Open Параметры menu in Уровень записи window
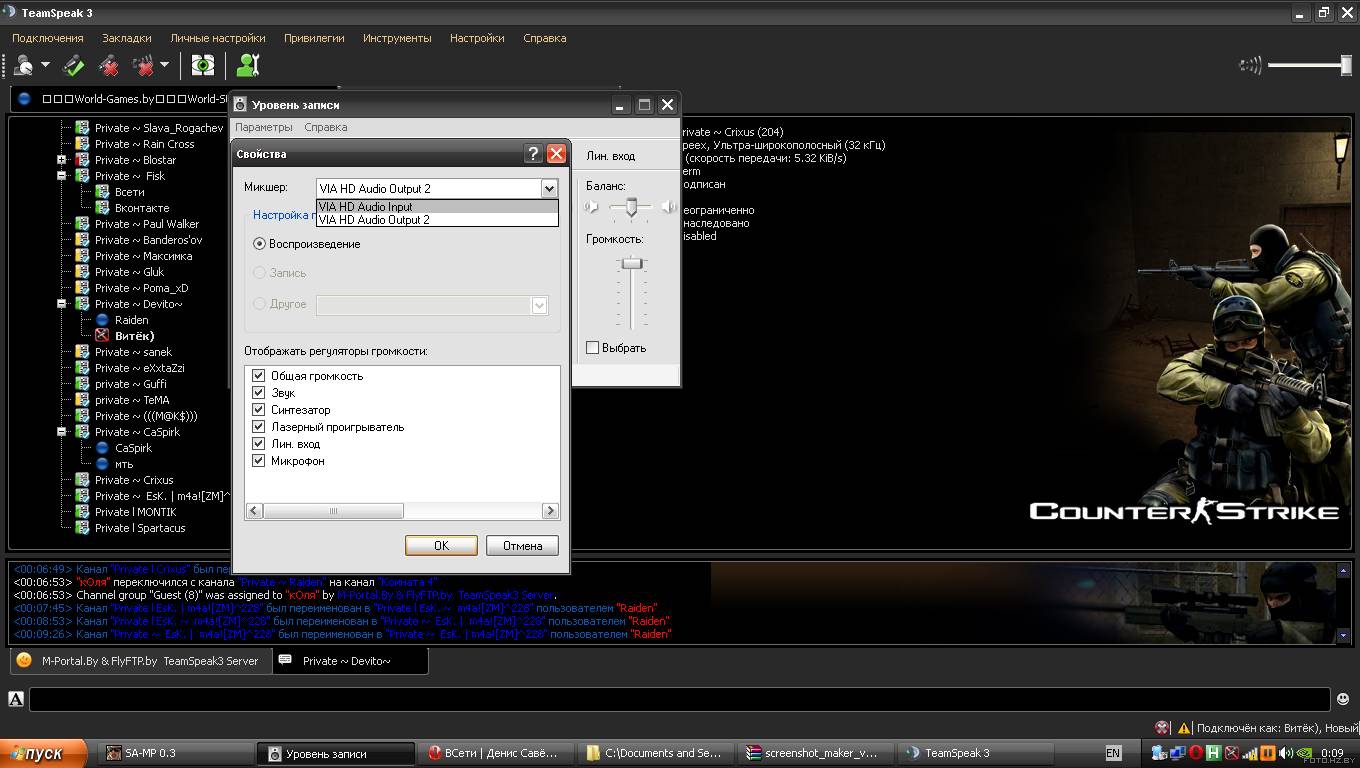 click(x=264, y=127)
